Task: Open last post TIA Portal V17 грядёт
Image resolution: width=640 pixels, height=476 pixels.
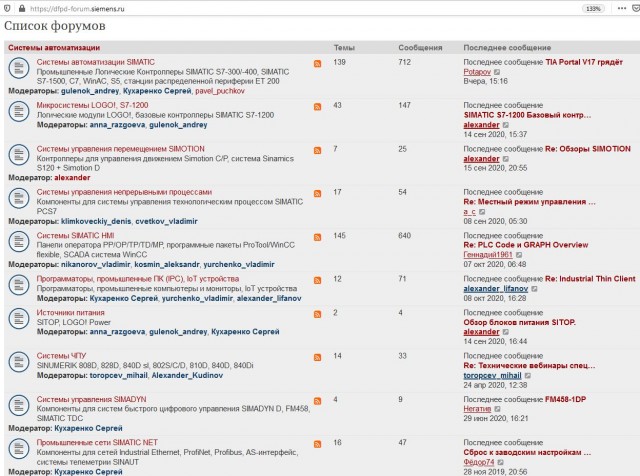Action: [x=584, y=62]
